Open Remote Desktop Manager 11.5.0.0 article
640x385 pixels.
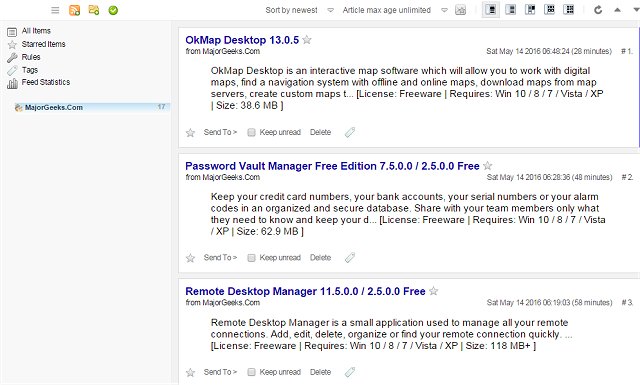pyautogui.click(x=305, y=292)
